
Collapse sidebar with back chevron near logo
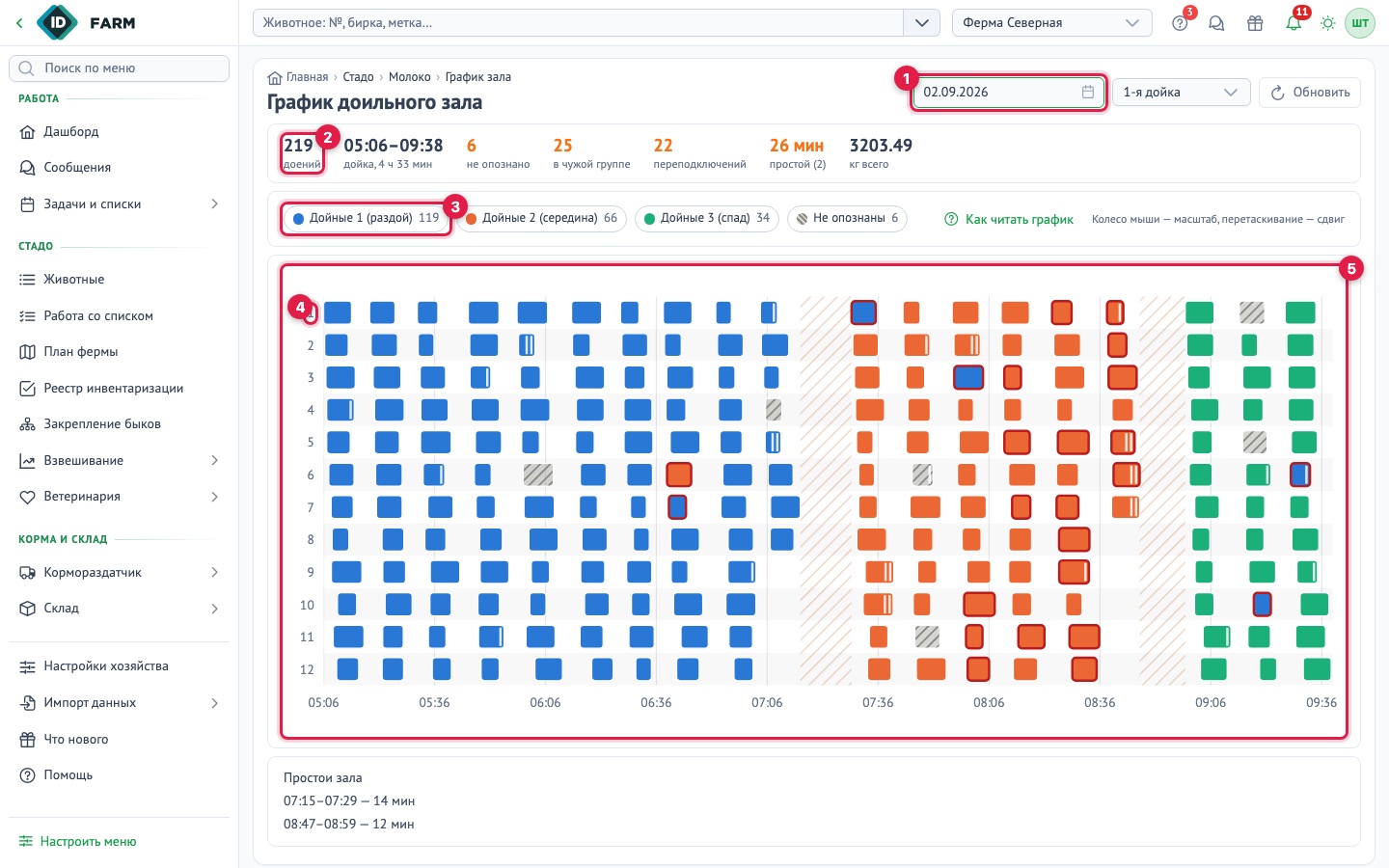(19, 23)
